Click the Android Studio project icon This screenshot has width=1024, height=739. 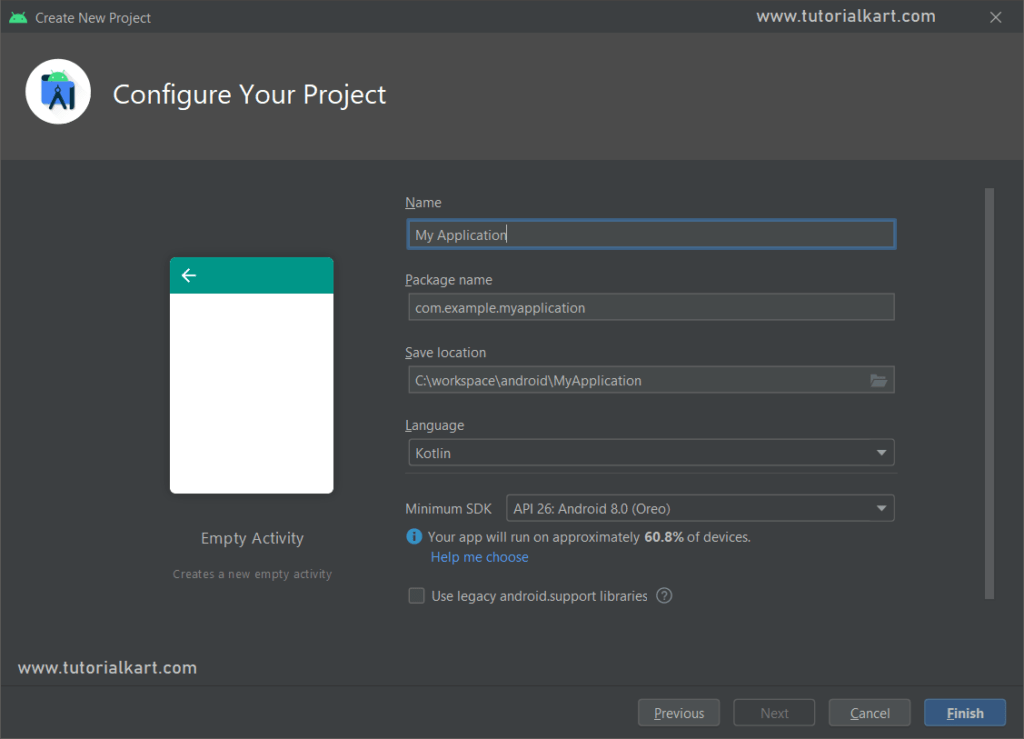tap(57, 91)
